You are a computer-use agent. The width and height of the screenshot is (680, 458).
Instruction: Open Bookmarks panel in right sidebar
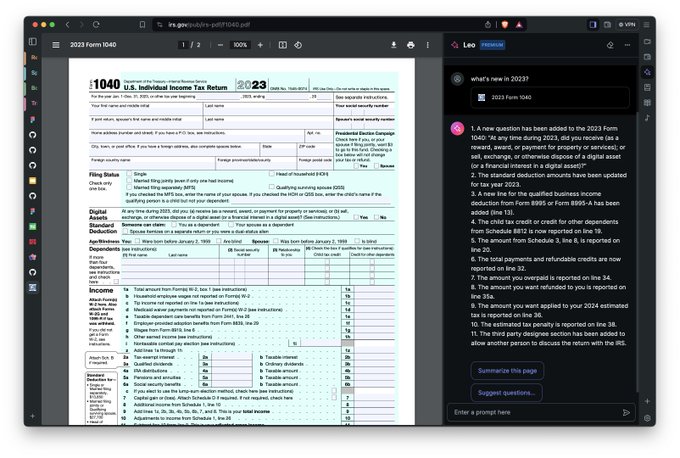(x=647, y=87)
